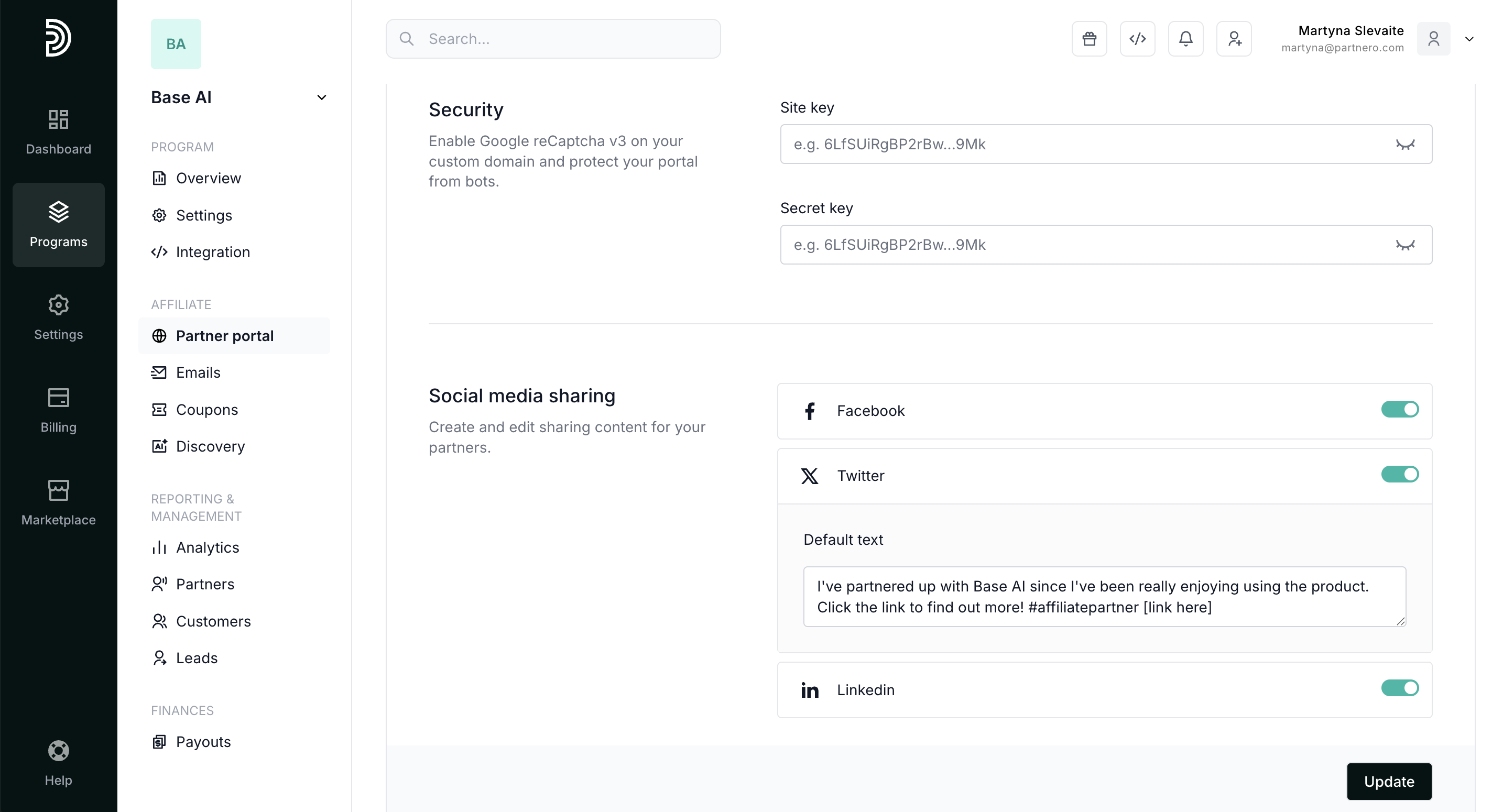The height and width of the screenshot is (812, 1503).
Task: Open the user account dropdown chevron
Action: [x=1469, y=39]
